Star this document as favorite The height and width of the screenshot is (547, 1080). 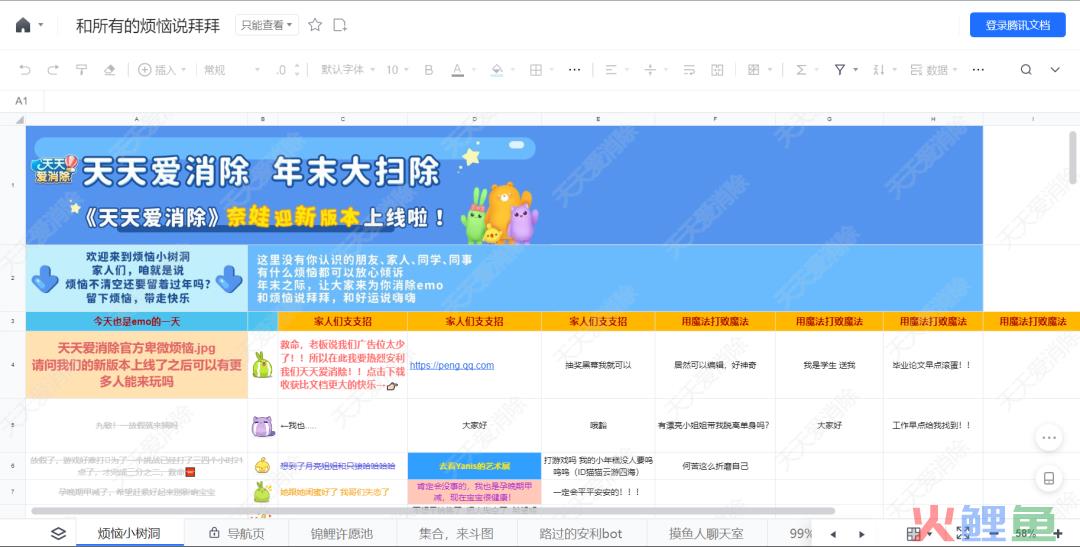pos(315,25)
